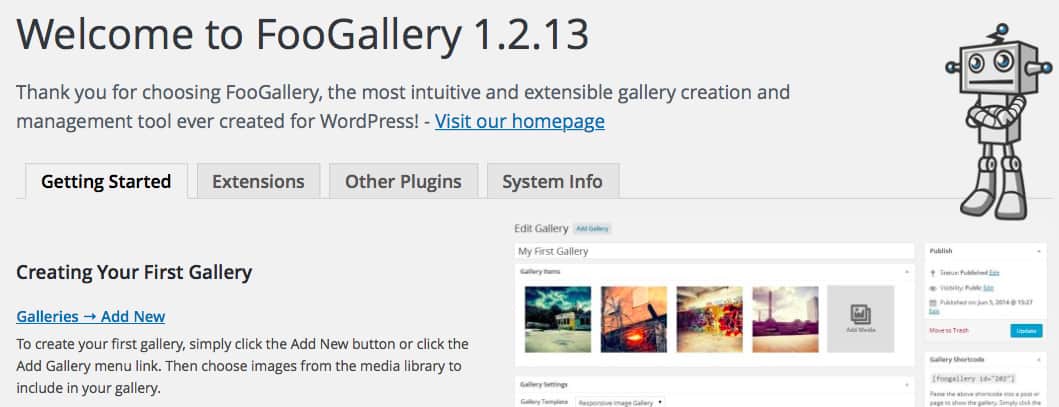The height and width of the screenshot is (407, 1059).
Task: Go to the System Info tab
Action: [552, 181]
